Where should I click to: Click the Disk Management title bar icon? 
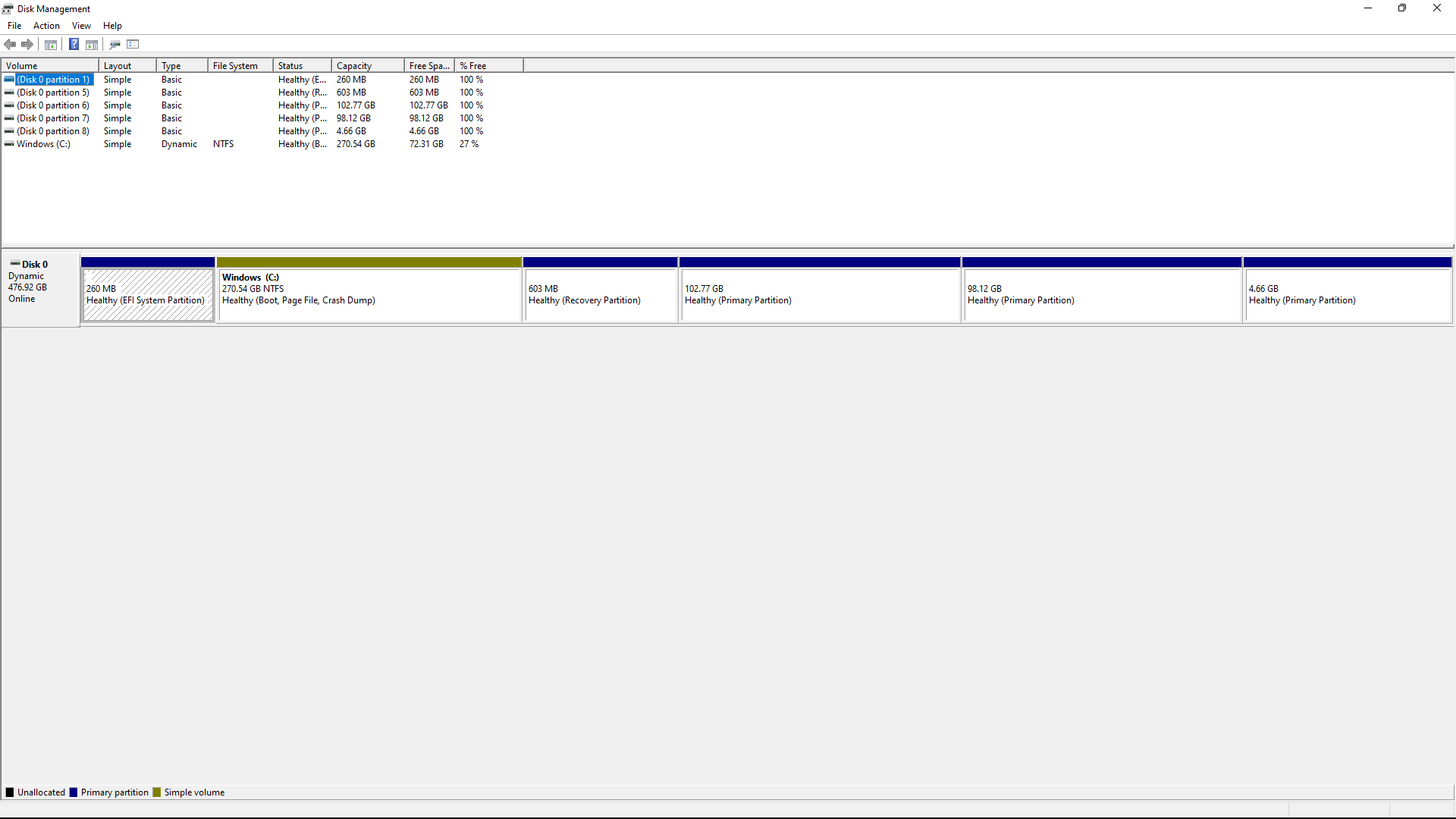(8, 8)
